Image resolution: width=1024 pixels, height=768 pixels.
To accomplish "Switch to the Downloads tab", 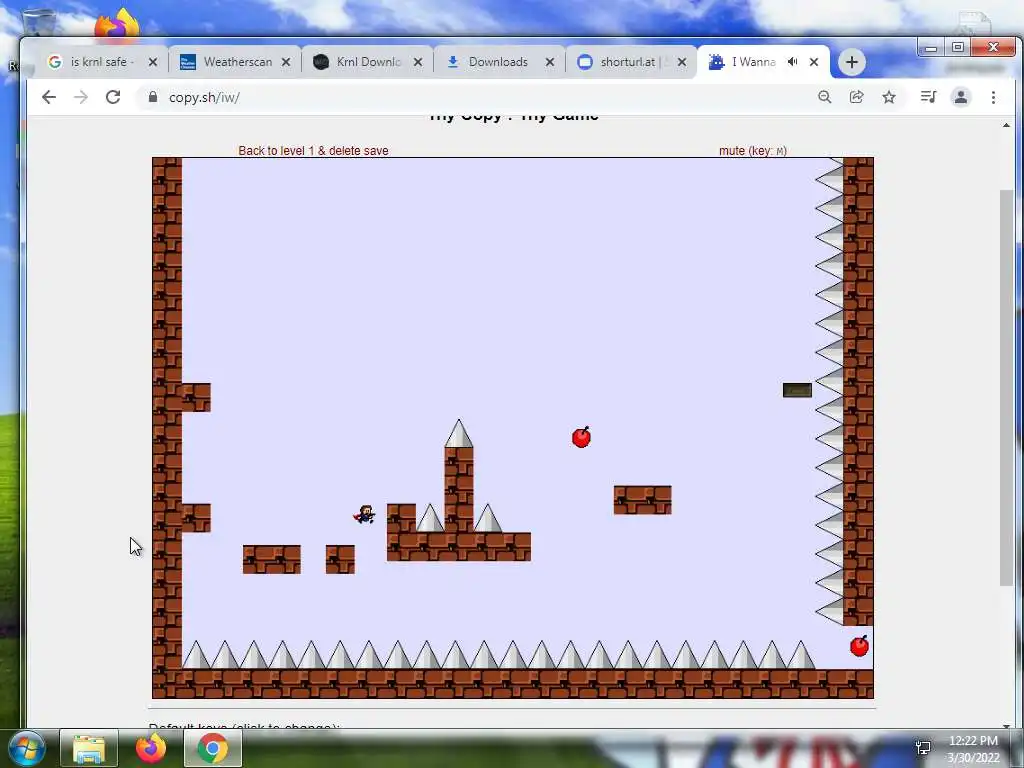I will (498, 62).
